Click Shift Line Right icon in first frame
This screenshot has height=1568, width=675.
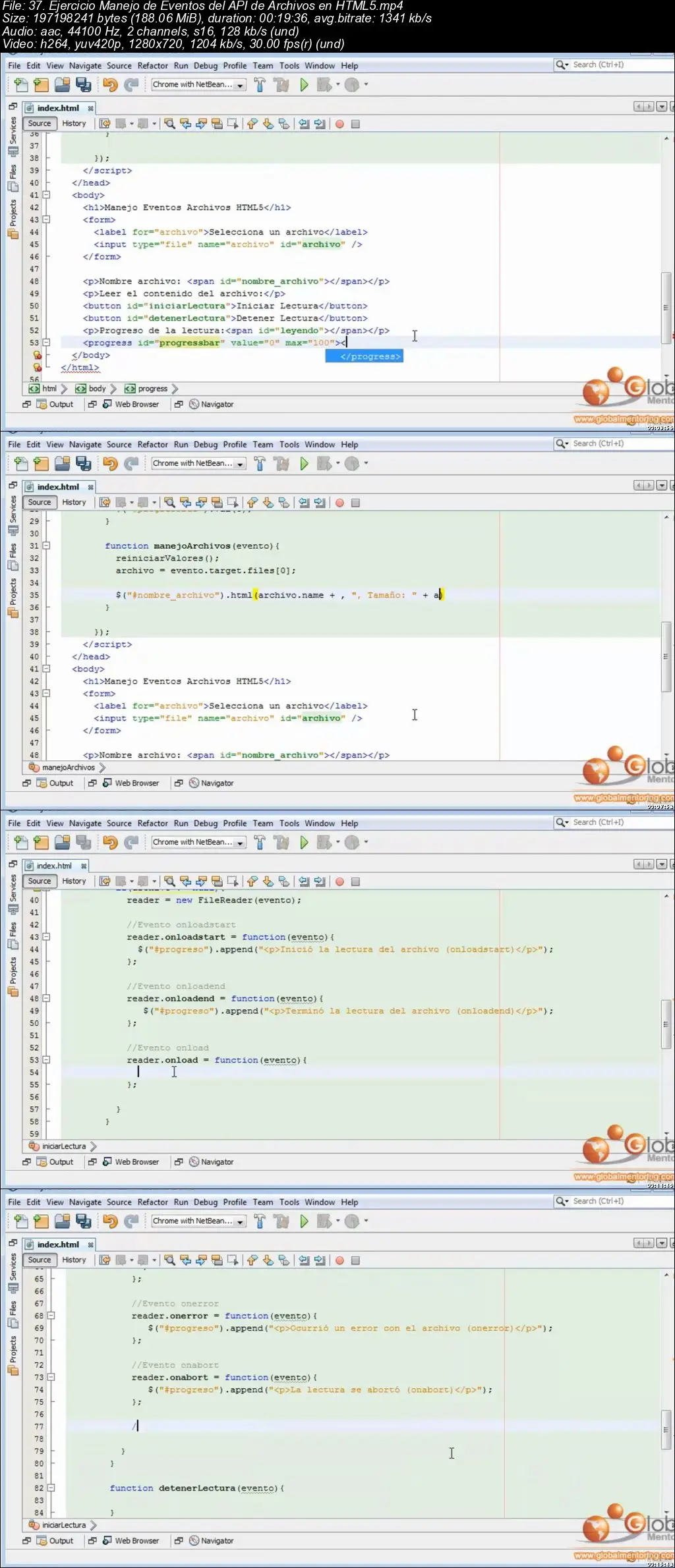(320, 124)
